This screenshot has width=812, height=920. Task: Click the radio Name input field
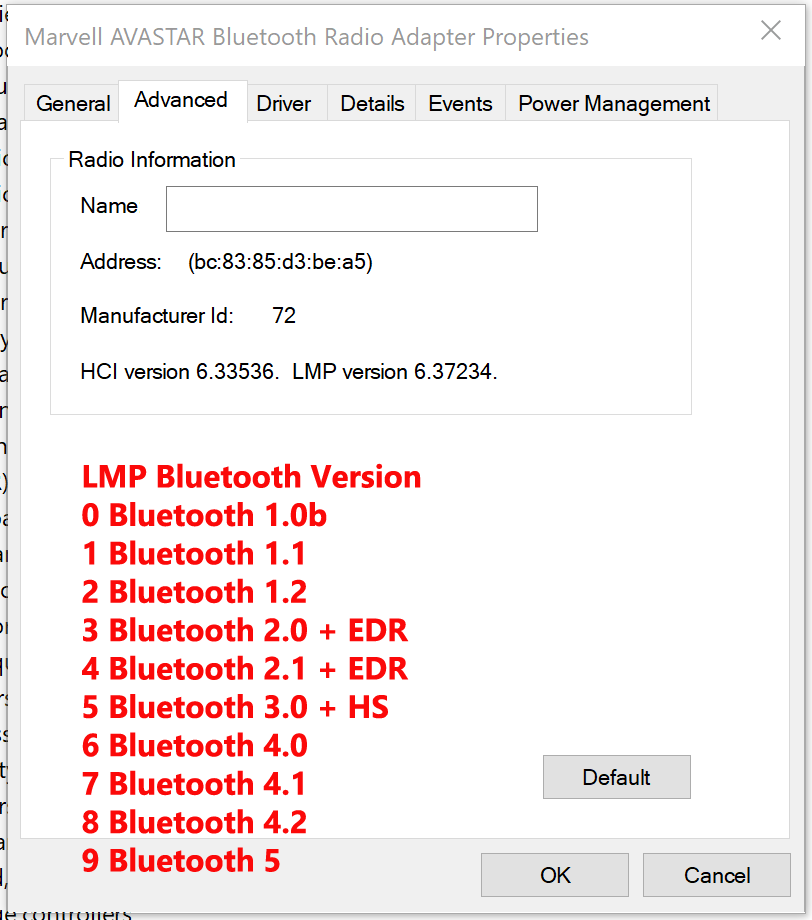(x=351, y=209)
